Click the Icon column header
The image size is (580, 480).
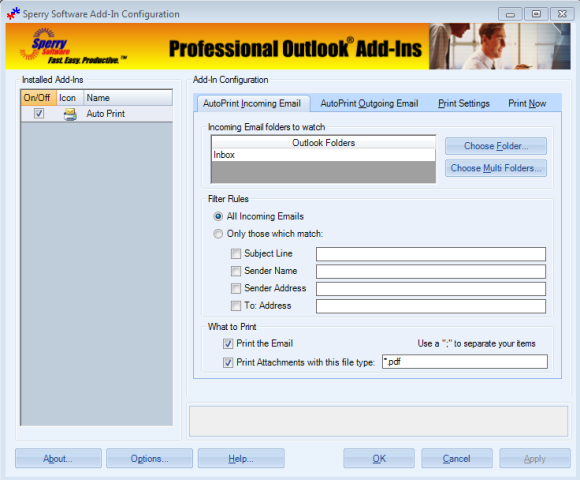(70, 98)
